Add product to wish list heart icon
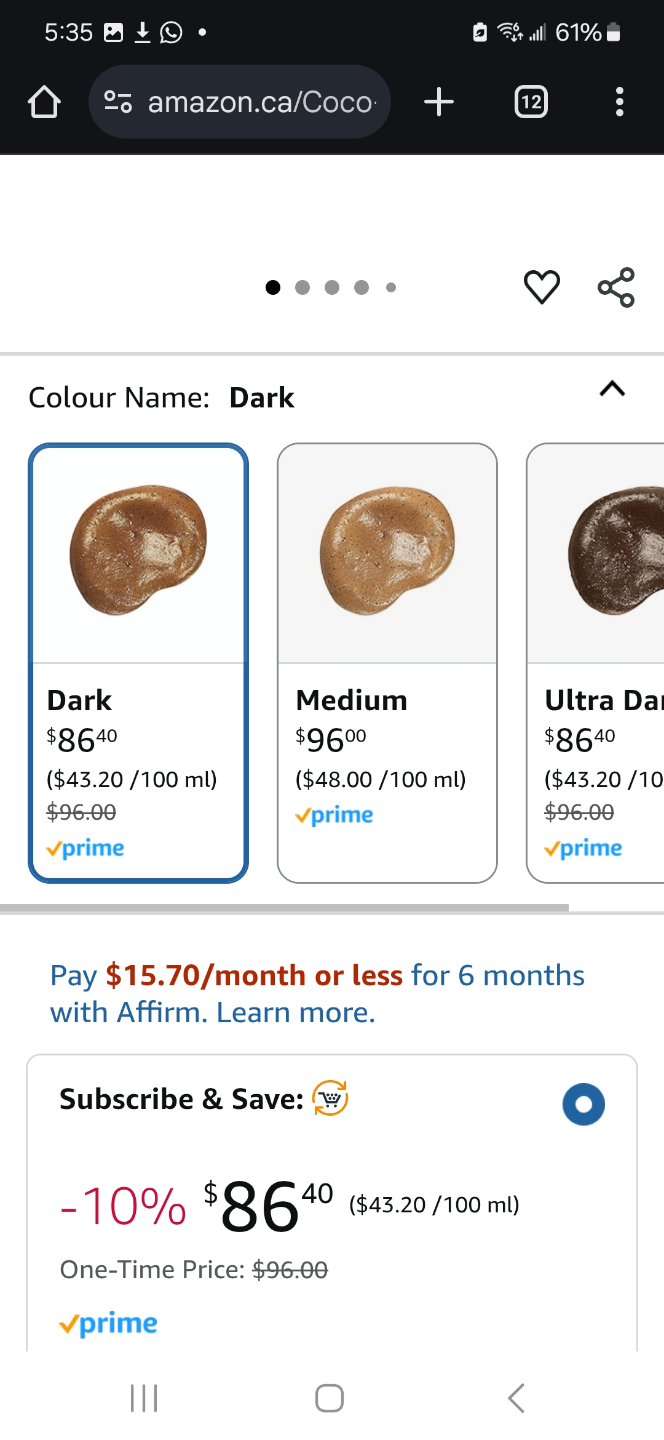This screenshot has width=664, height=1440. pos(542,288)
